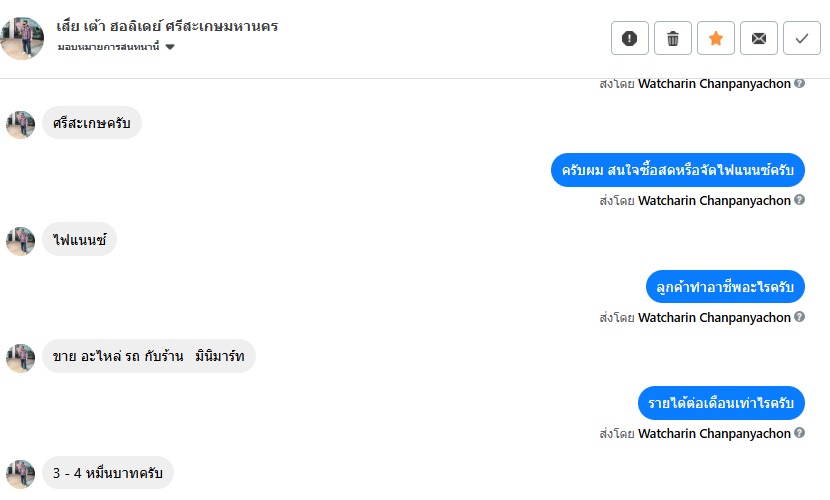The width and height of the screenshot is (830, 500).
Task: Click the blue message รายได้ต่อเดือนเท่าไรครับ
Action: coord(721,403)
